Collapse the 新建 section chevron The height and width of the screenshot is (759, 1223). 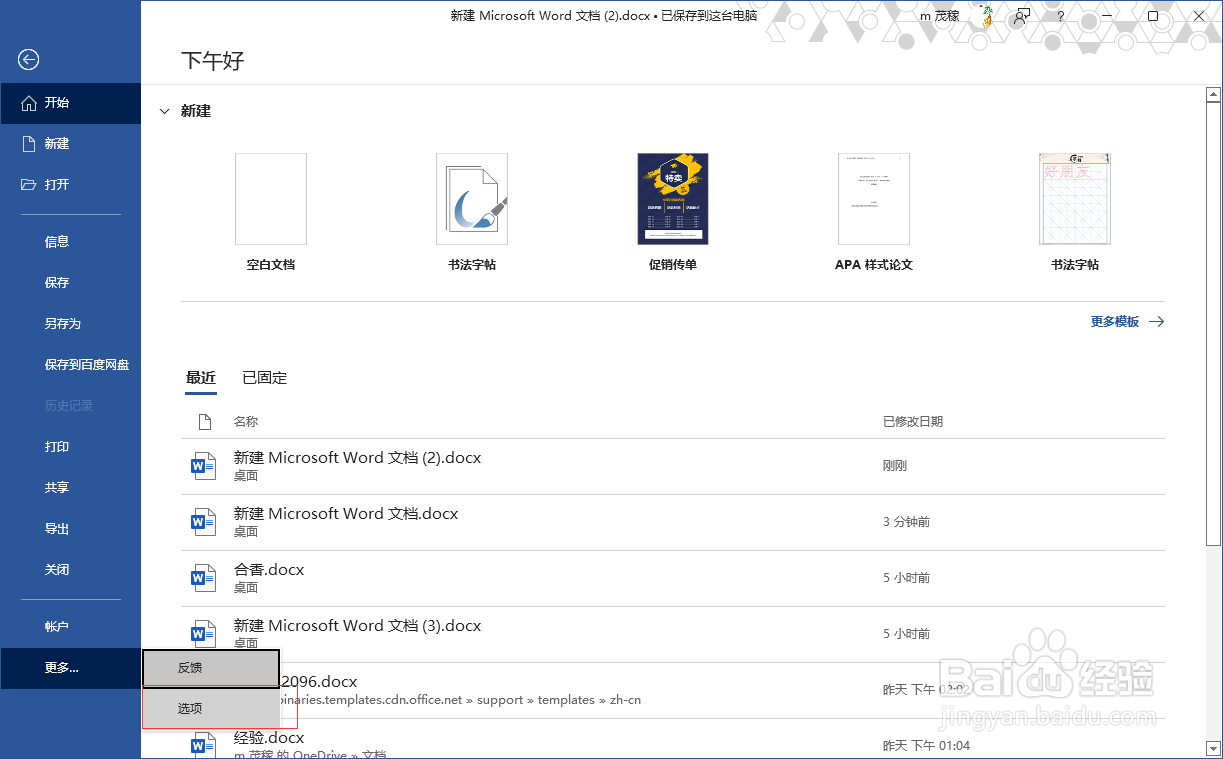click(x=165, y=112)
